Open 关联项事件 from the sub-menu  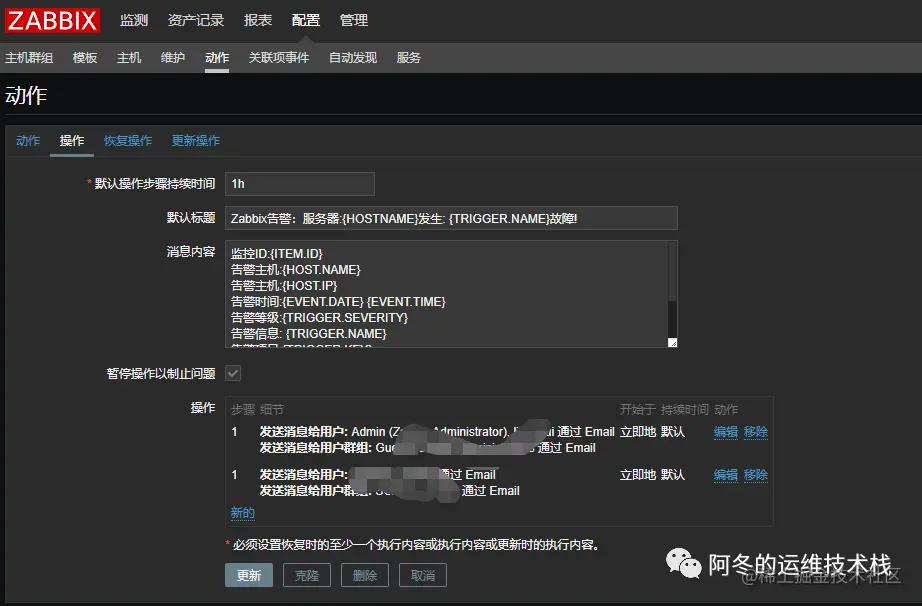click(282, 57)
